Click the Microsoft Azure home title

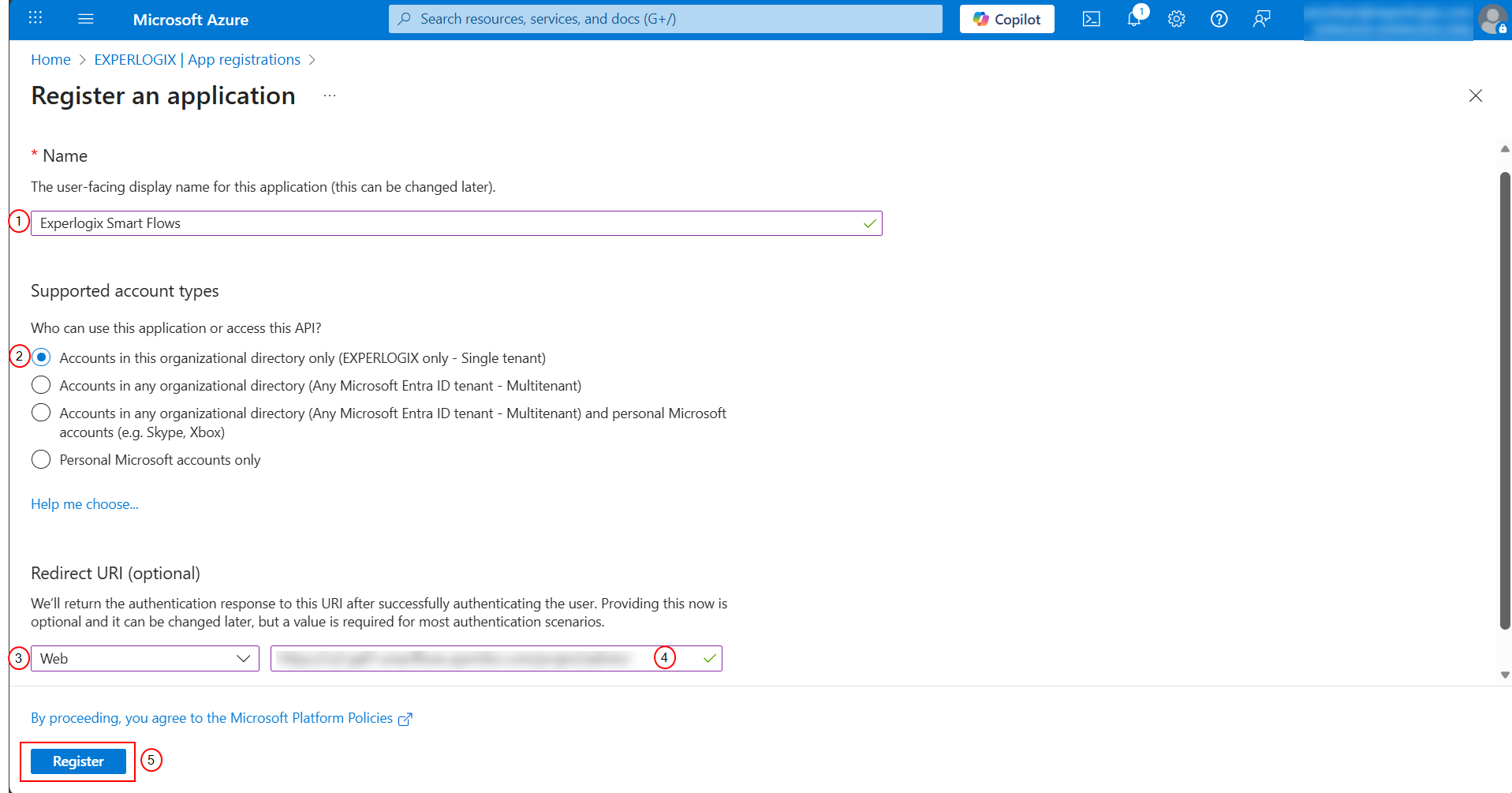click(190, 20)
